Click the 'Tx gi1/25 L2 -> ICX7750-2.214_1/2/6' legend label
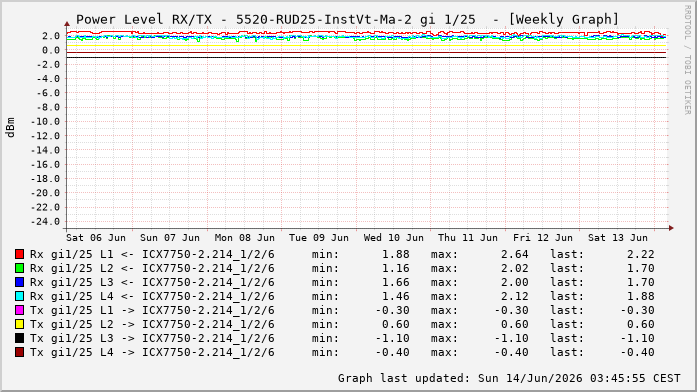Viewport: 697px width, 392px height. pyautogui.click(x=152, y=324)
